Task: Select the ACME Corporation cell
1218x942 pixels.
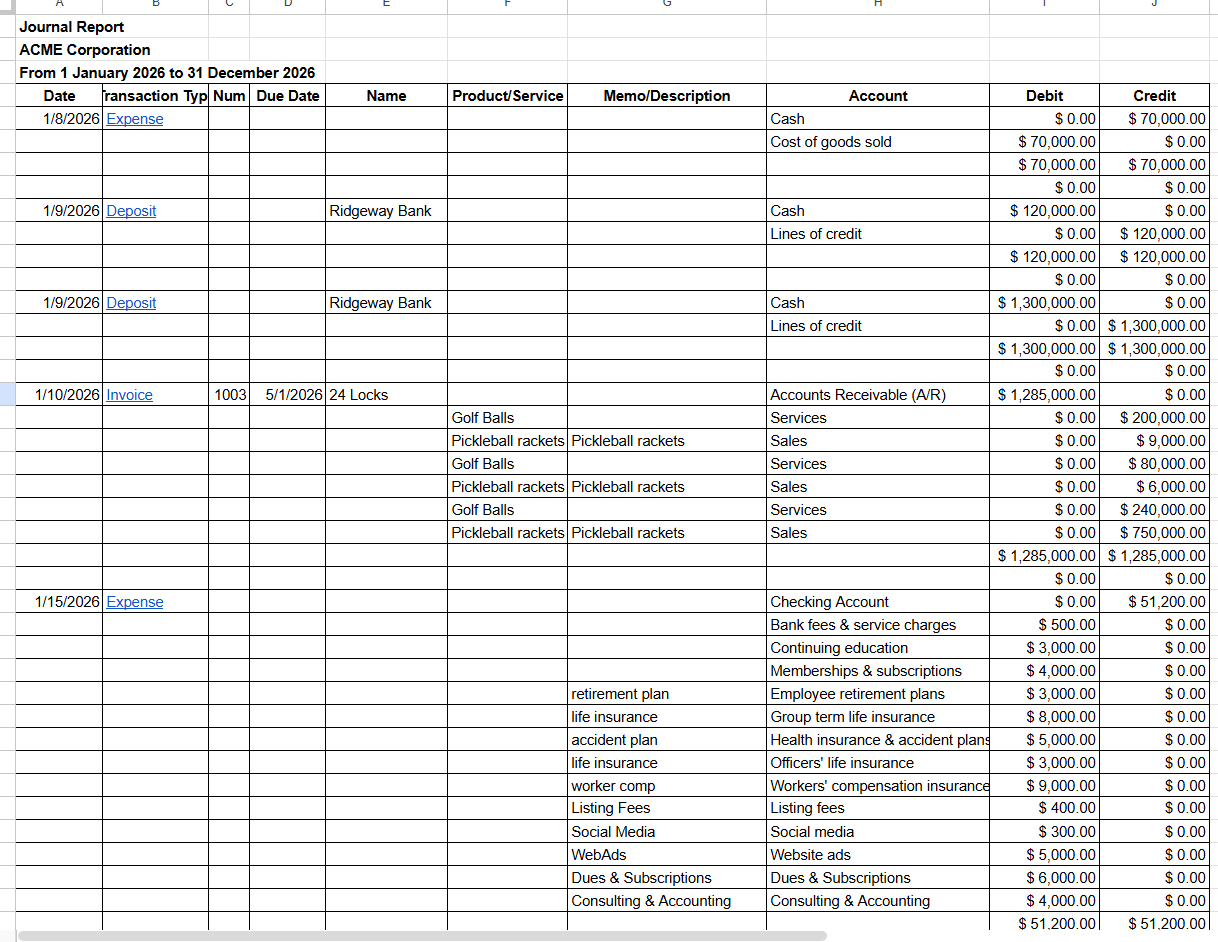Action: tap(85, 50)
